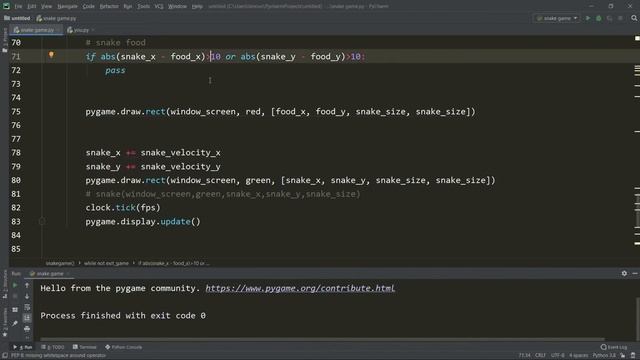Viewport: 640px width, 360px height.
Task: Hide the Run panel with minus icon
Action: [x=635, y=273]
